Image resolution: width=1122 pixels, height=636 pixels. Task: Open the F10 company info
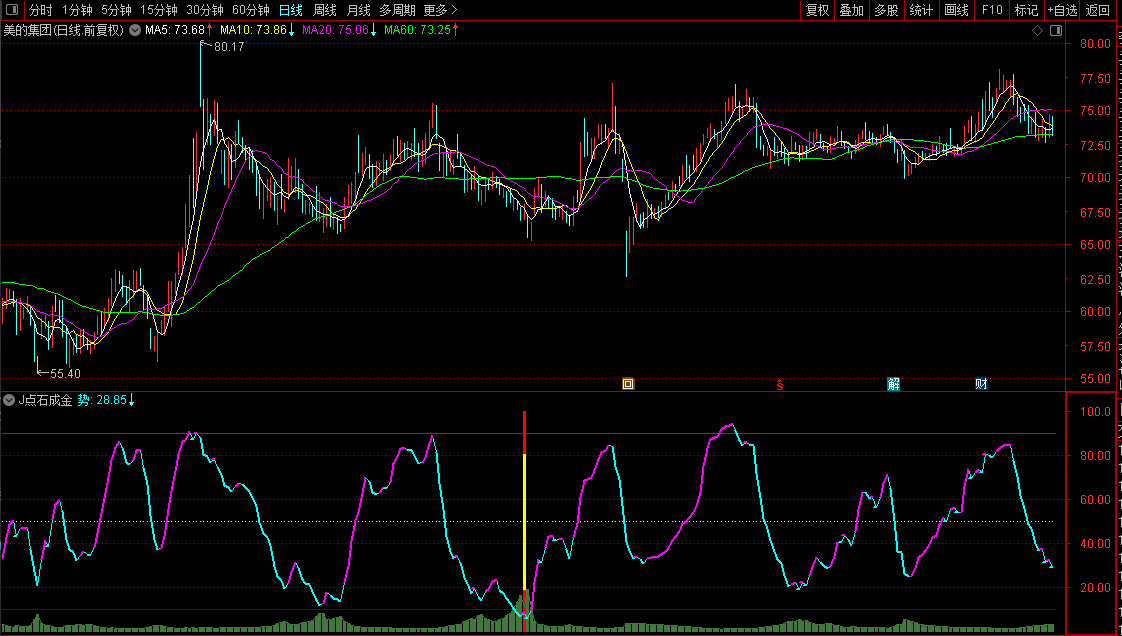[x=991, y=10]
